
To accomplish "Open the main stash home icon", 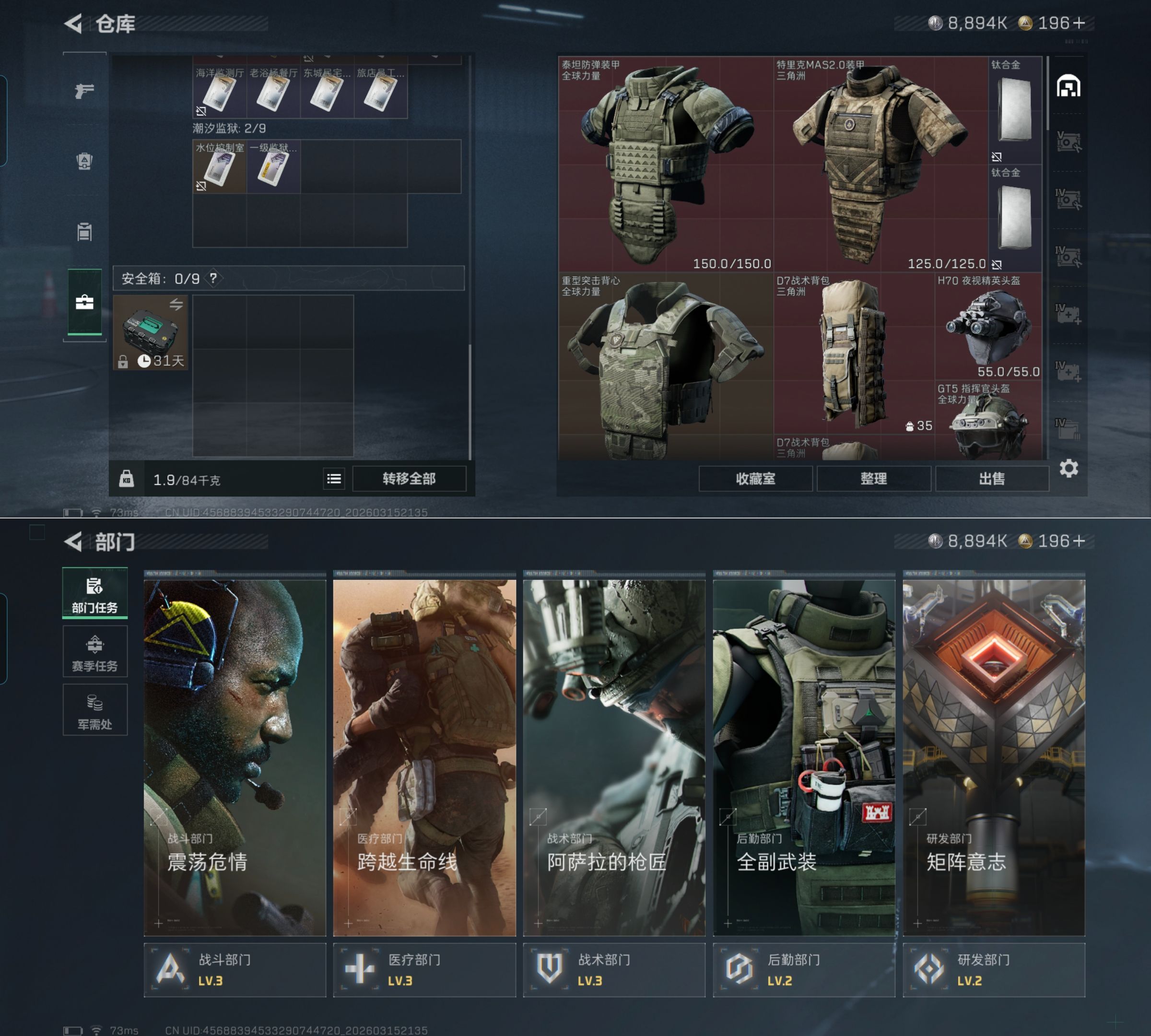I will click(x=1069, y=86).
